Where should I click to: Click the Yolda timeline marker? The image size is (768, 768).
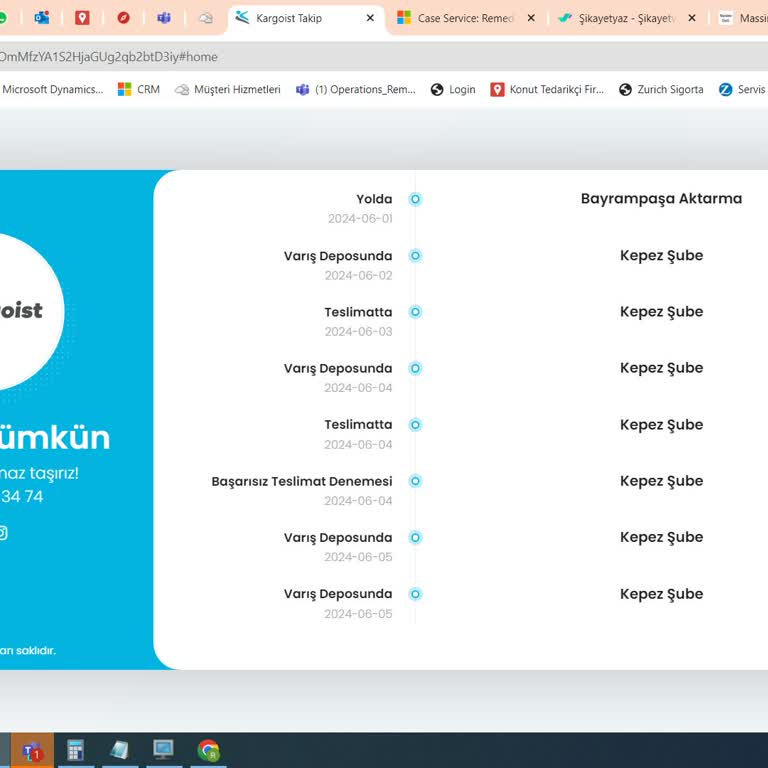click(x=415, y=199)
